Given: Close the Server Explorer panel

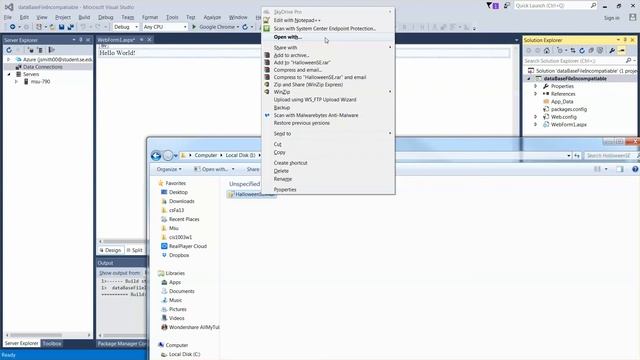Looking at the screenshot, I should 88,40.
